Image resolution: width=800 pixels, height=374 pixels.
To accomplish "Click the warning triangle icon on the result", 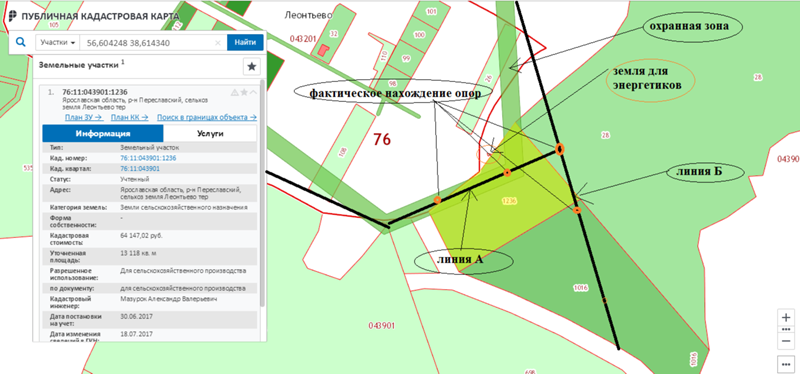I will [235, 92].
